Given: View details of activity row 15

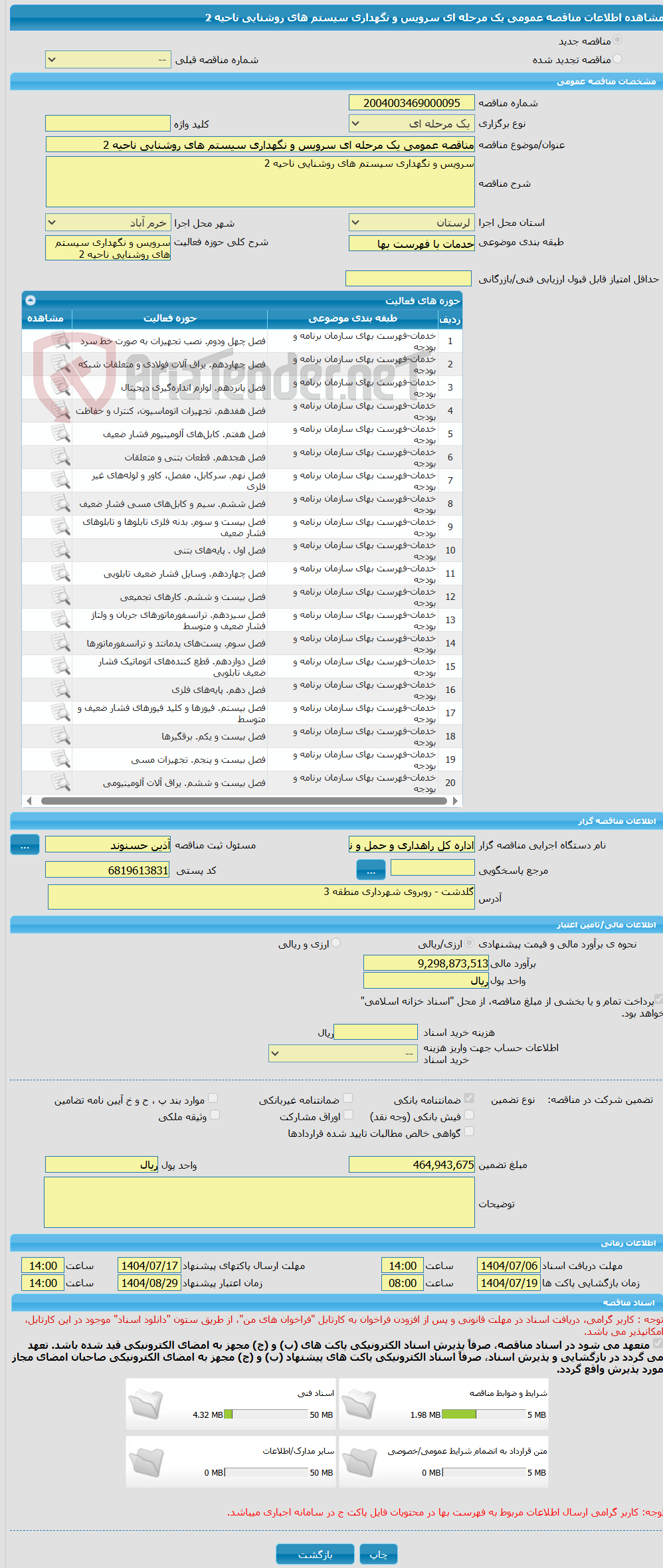Looking at the screenshot, I should pos(60,666).
